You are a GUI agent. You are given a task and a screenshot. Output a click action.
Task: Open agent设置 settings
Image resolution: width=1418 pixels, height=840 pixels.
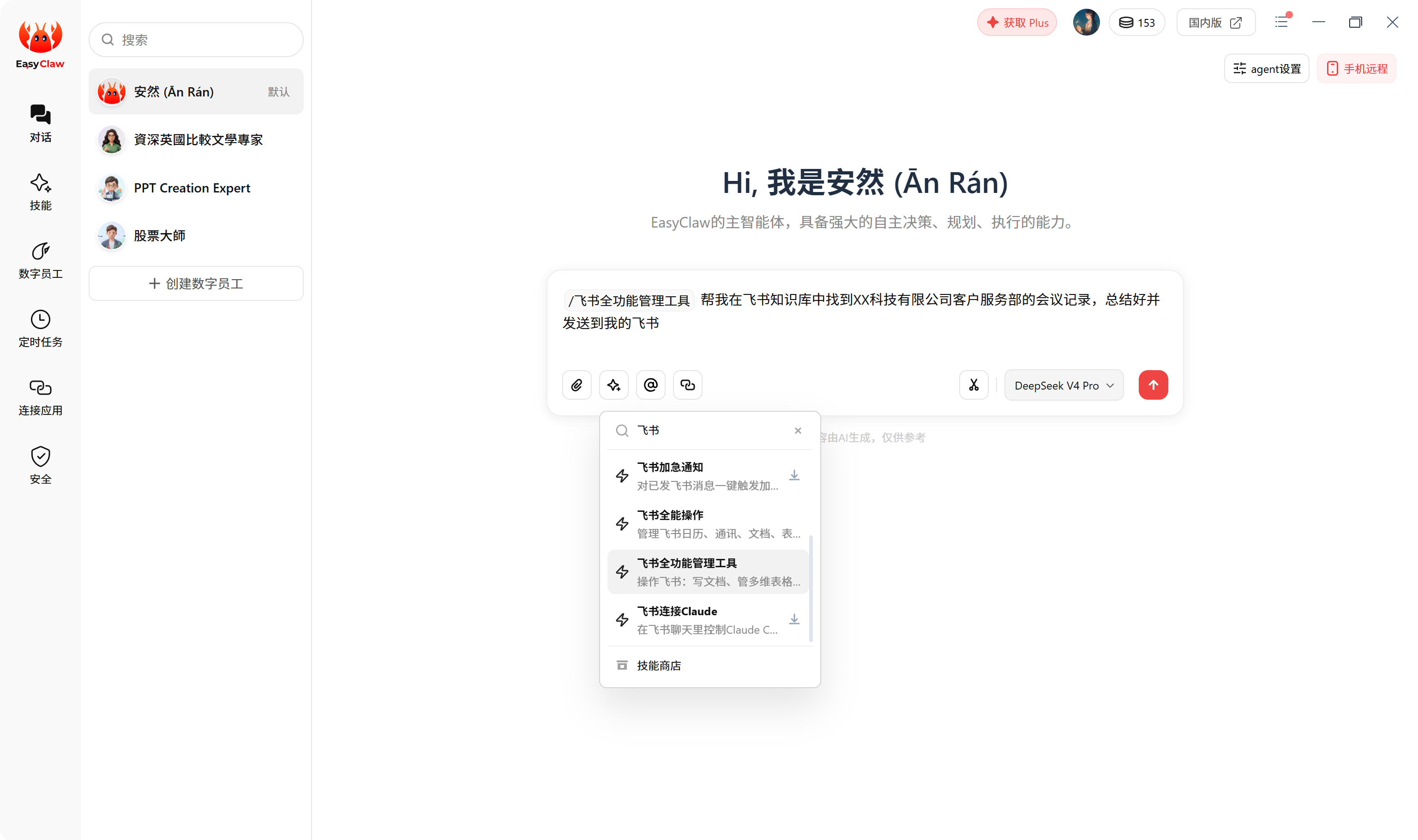coord(1266,68)
